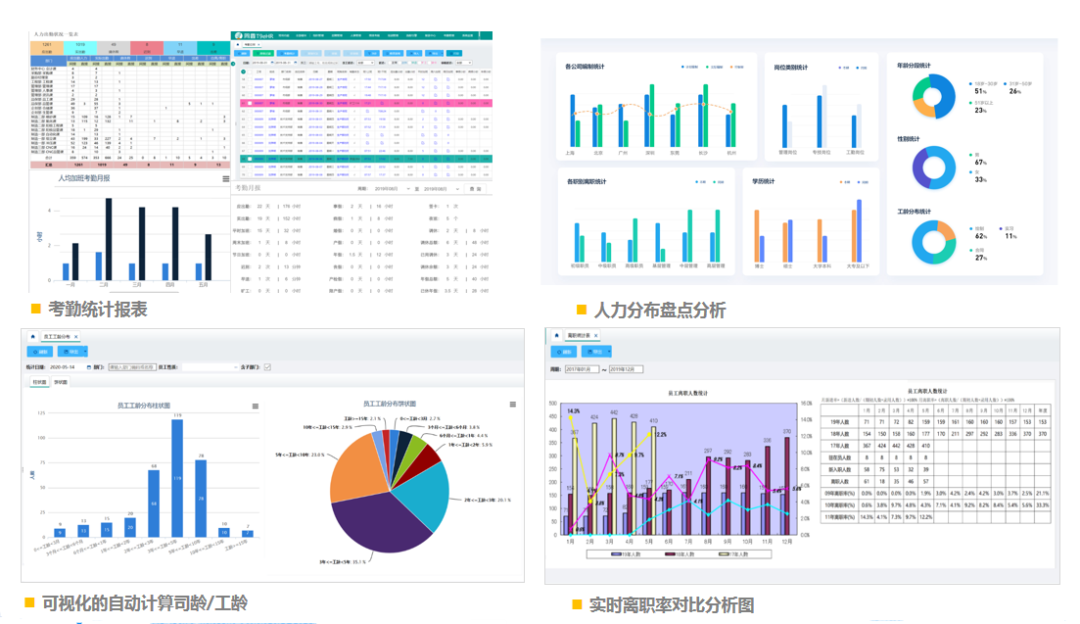Image resolution: width=1080 pixels, height=624 pixels.
Task: Open export dropdown arrow in 员工工龄分布 window
Action: (84, 352)
